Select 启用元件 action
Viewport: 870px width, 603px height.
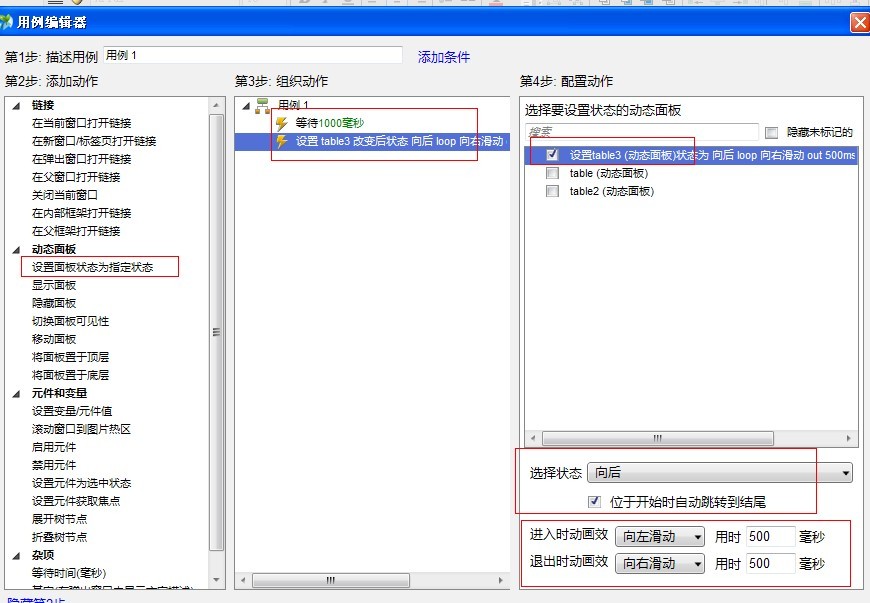pyautogui.click(x=54, y=447)
